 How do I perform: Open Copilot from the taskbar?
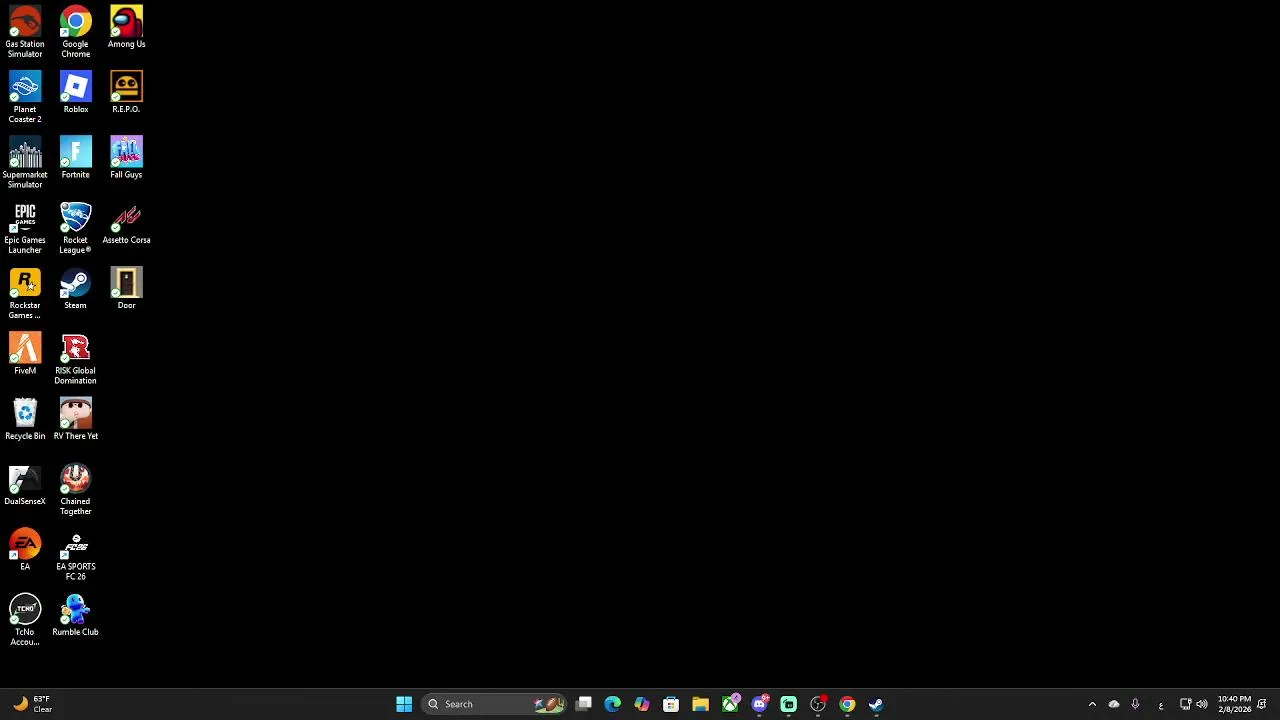tap(642, 704)
